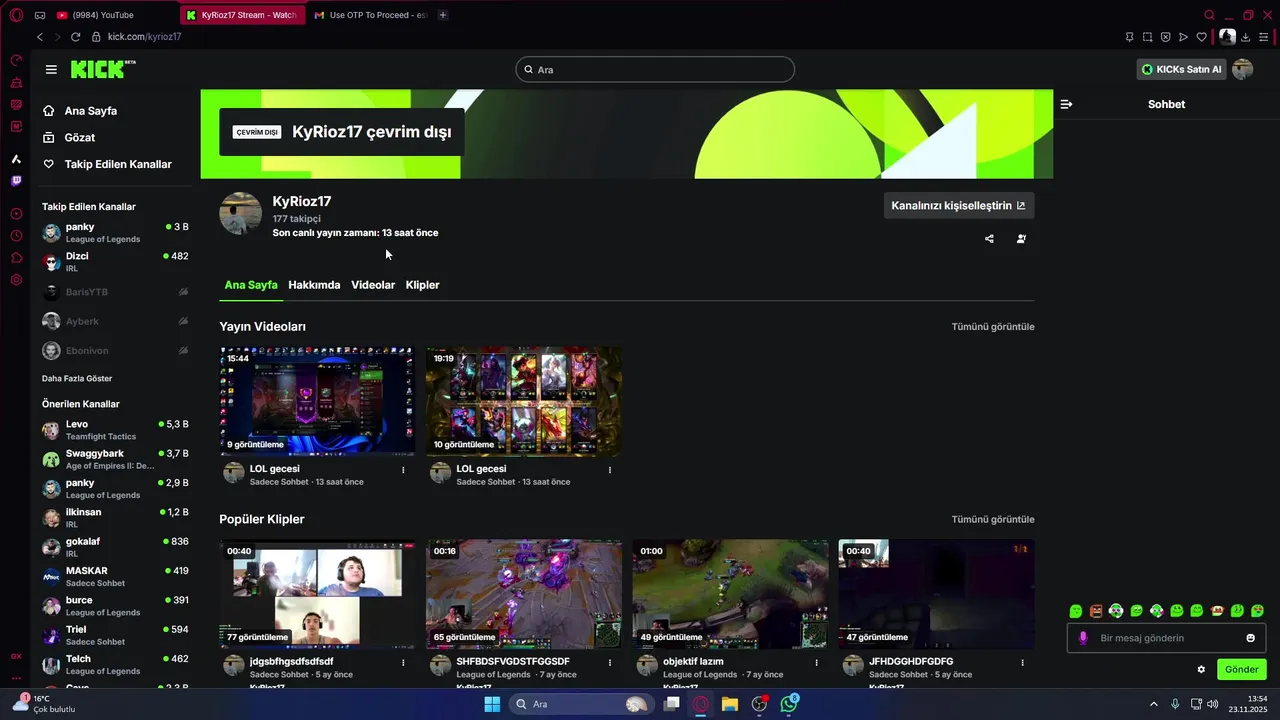Switch to Use OTP To Proceed Gmail tab
Viewport: 1280px width, 720px height.
(x=370, y=15)
